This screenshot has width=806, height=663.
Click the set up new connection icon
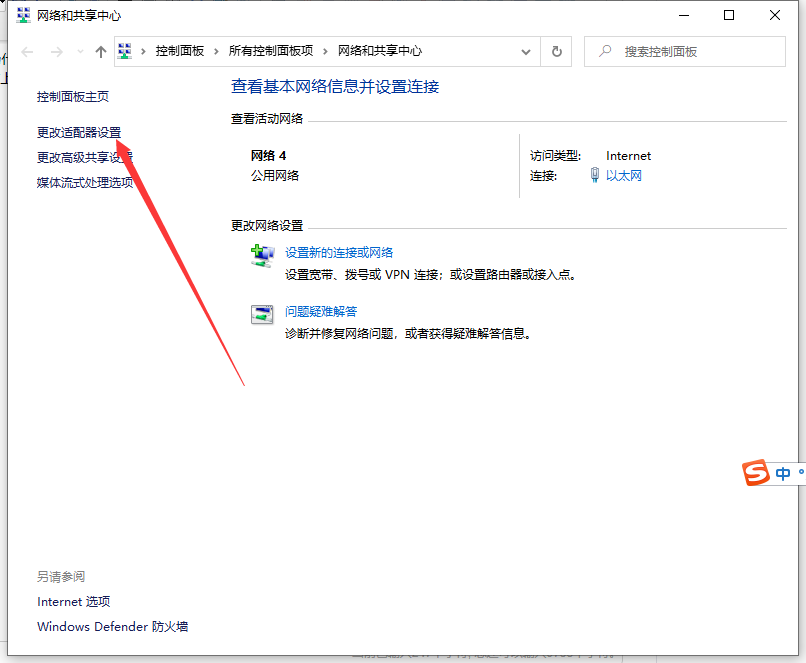tap(262, 257)
